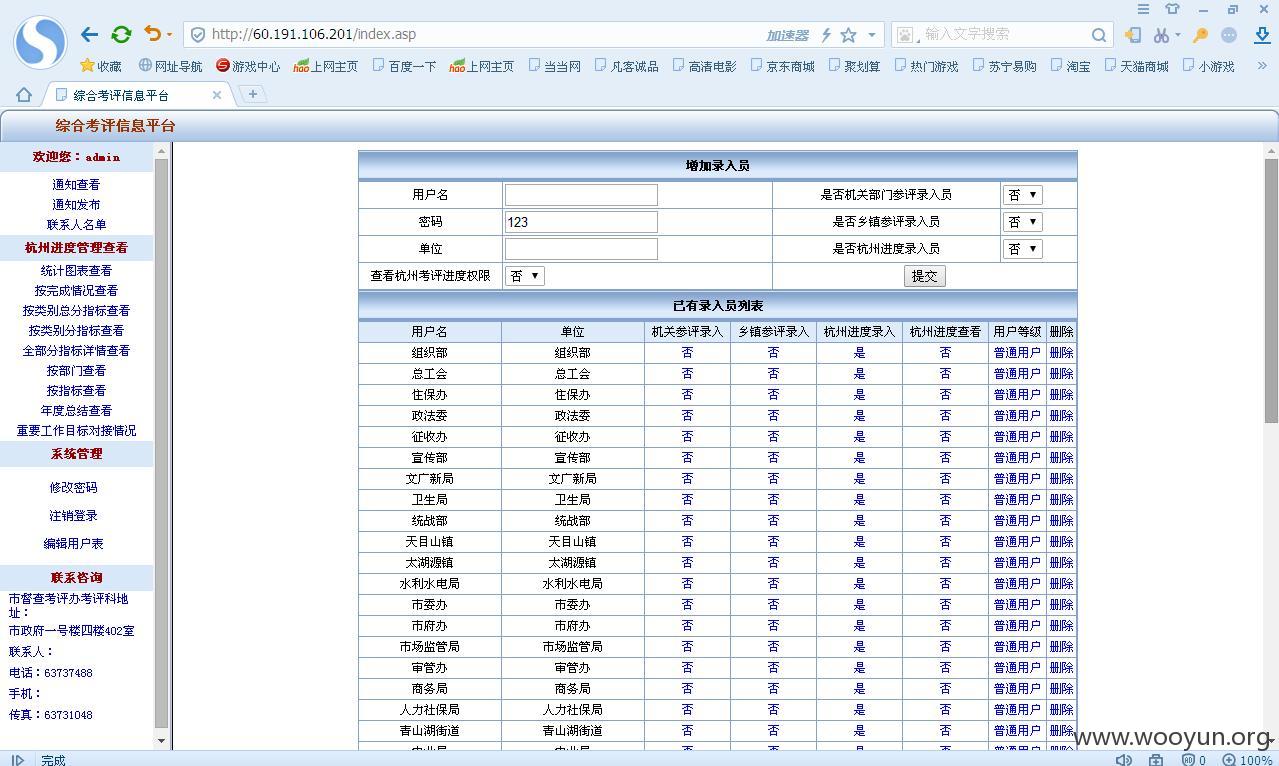Show more bookmarks chevron

(x=1262, y=66)
